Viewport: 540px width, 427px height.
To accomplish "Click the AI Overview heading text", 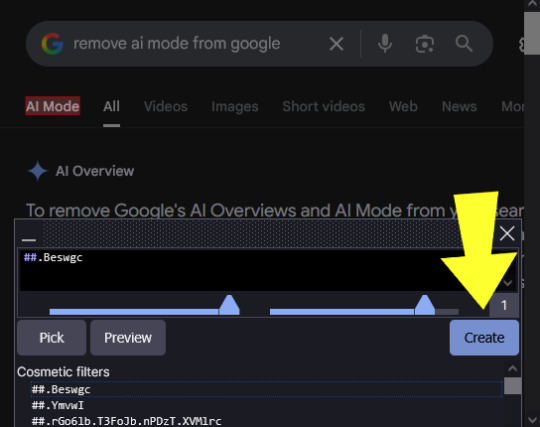I will click(x=95, y=171).
